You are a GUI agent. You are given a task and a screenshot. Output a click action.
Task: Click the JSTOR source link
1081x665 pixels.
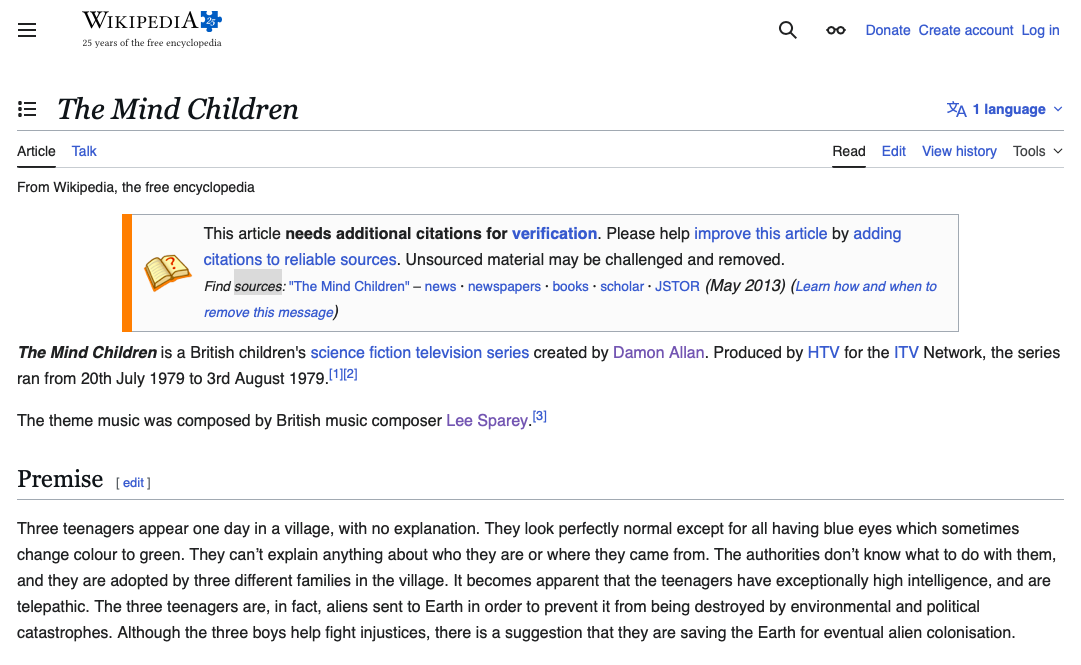(x=677, y=287)
